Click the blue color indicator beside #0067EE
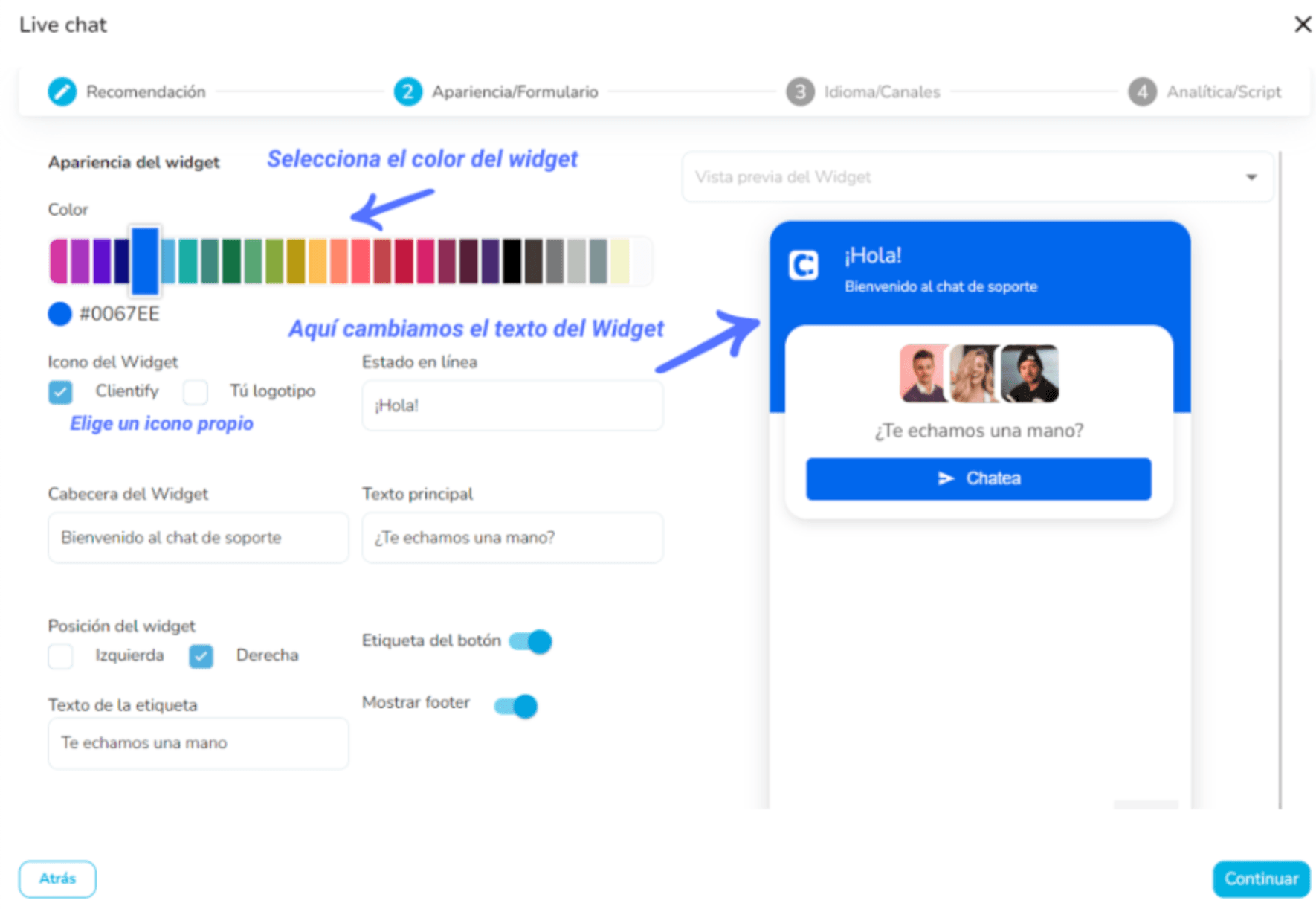 [59, 314]
